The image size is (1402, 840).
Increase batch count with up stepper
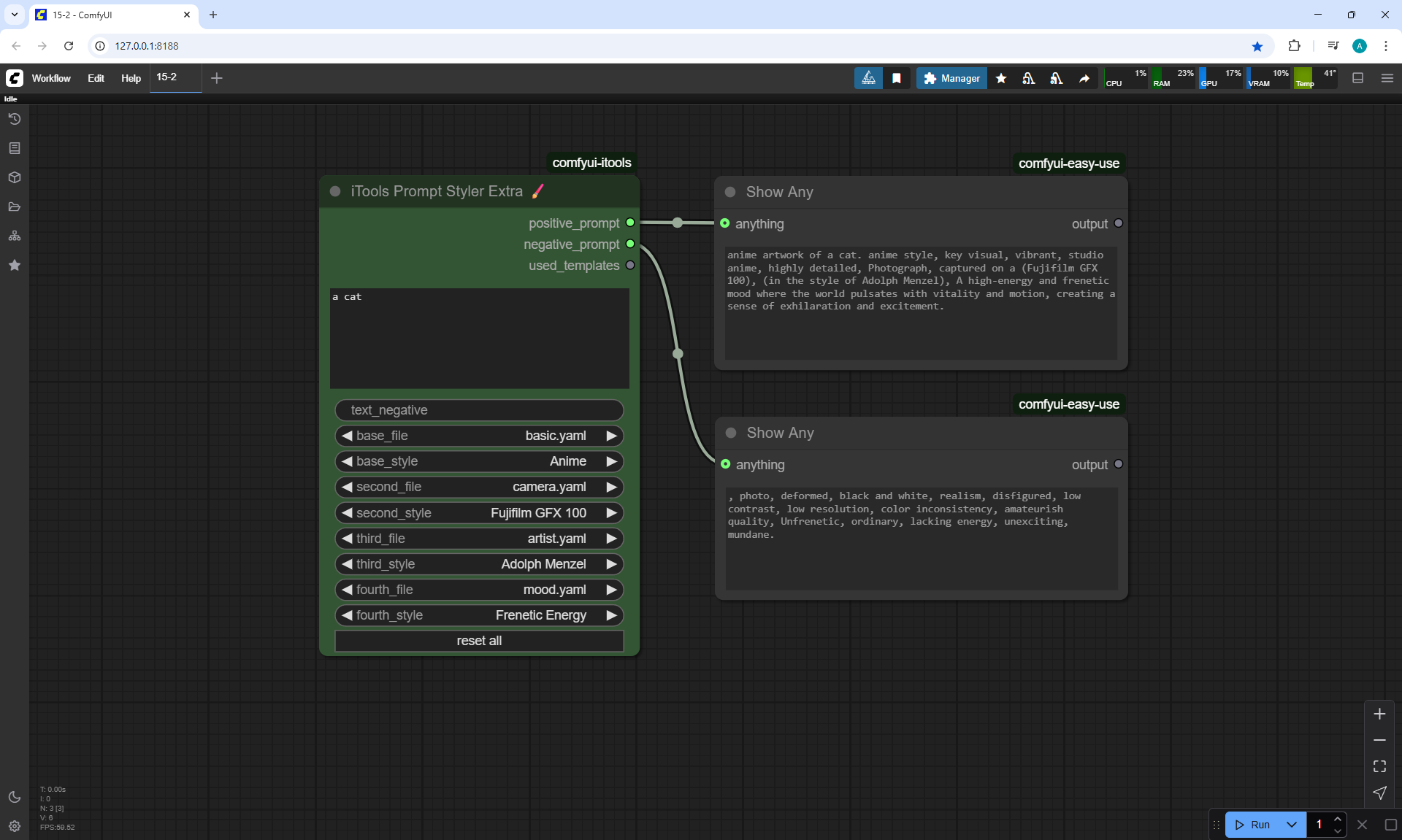1337,820
